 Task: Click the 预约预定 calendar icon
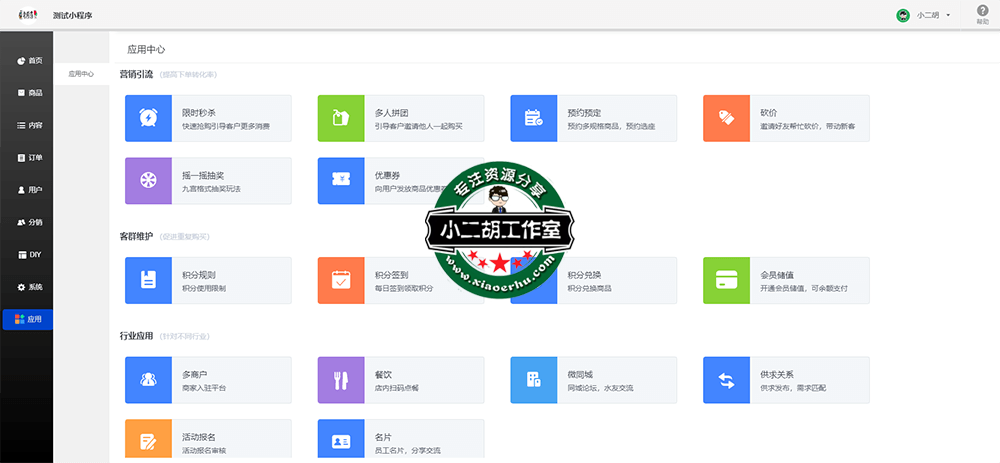coord(534,118)
